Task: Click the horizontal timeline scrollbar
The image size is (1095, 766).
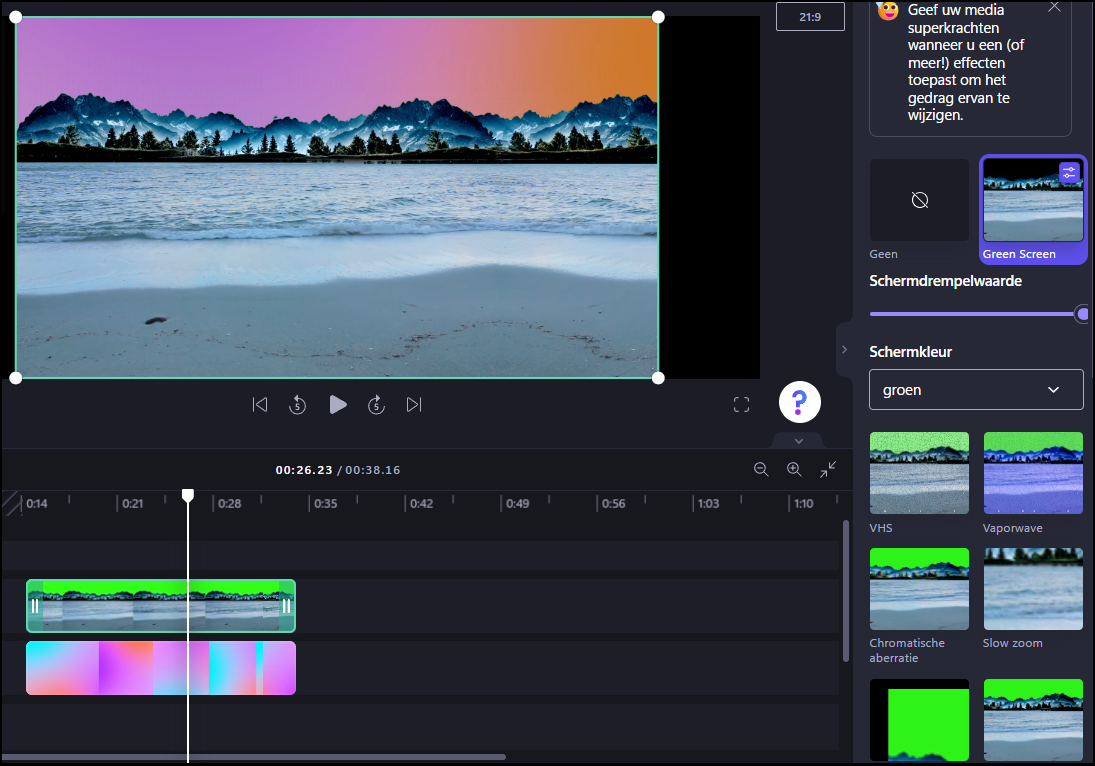Action: 253,757
